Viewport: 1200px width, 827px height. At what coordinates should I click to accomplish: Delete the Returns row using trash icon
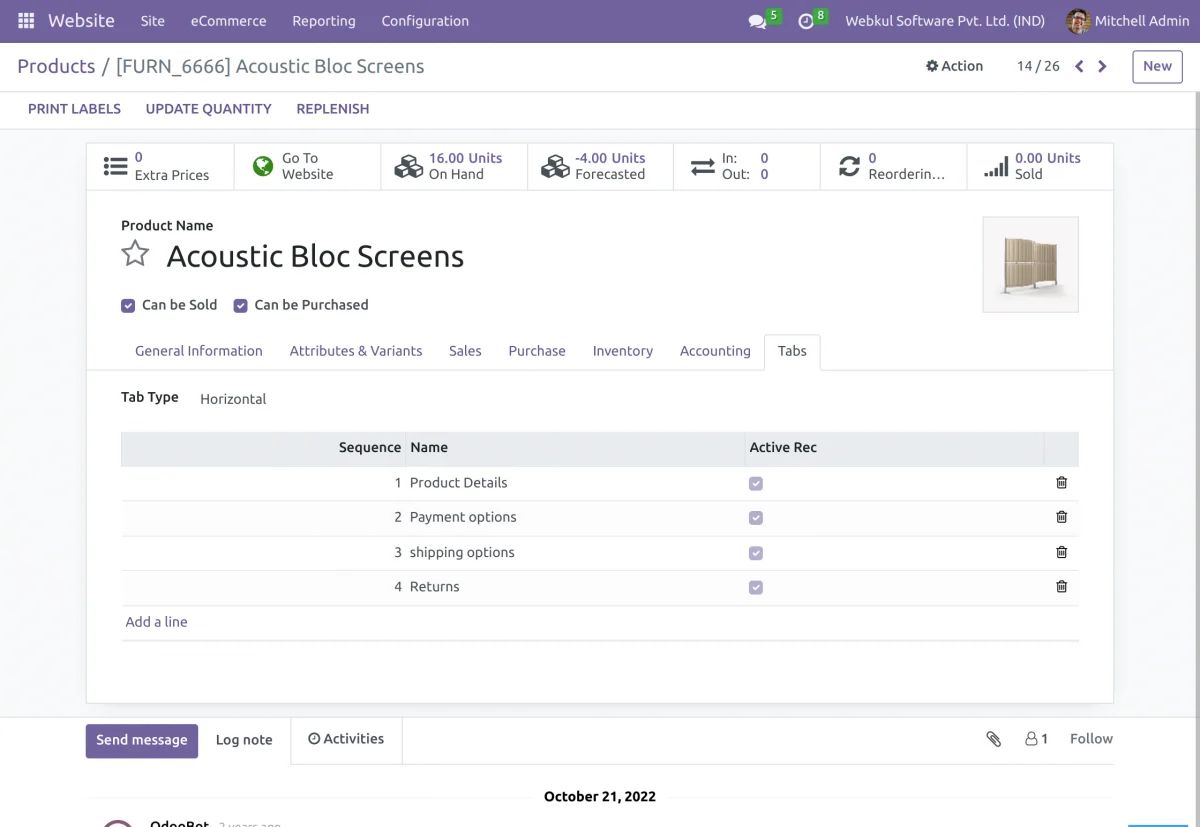click(x=1061, y=587)
